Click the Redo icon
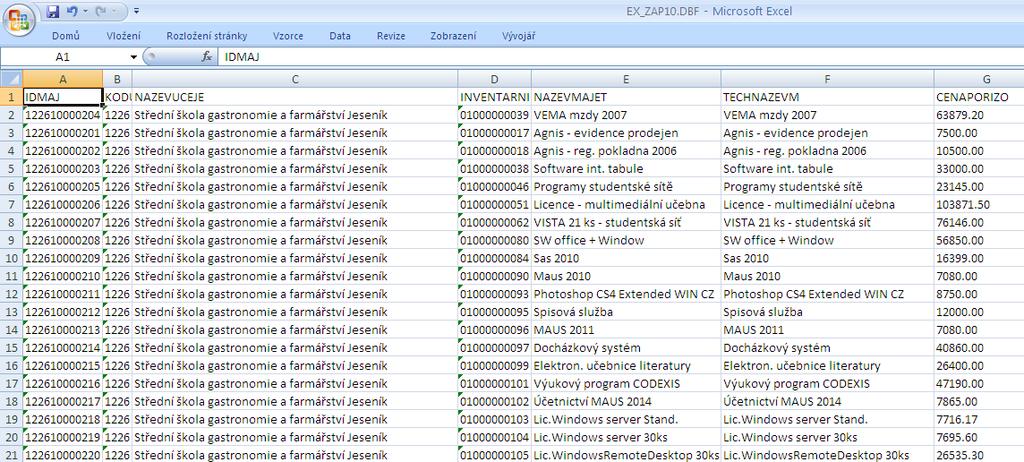This screenshot has width=1024, height=462. (101, 11)
